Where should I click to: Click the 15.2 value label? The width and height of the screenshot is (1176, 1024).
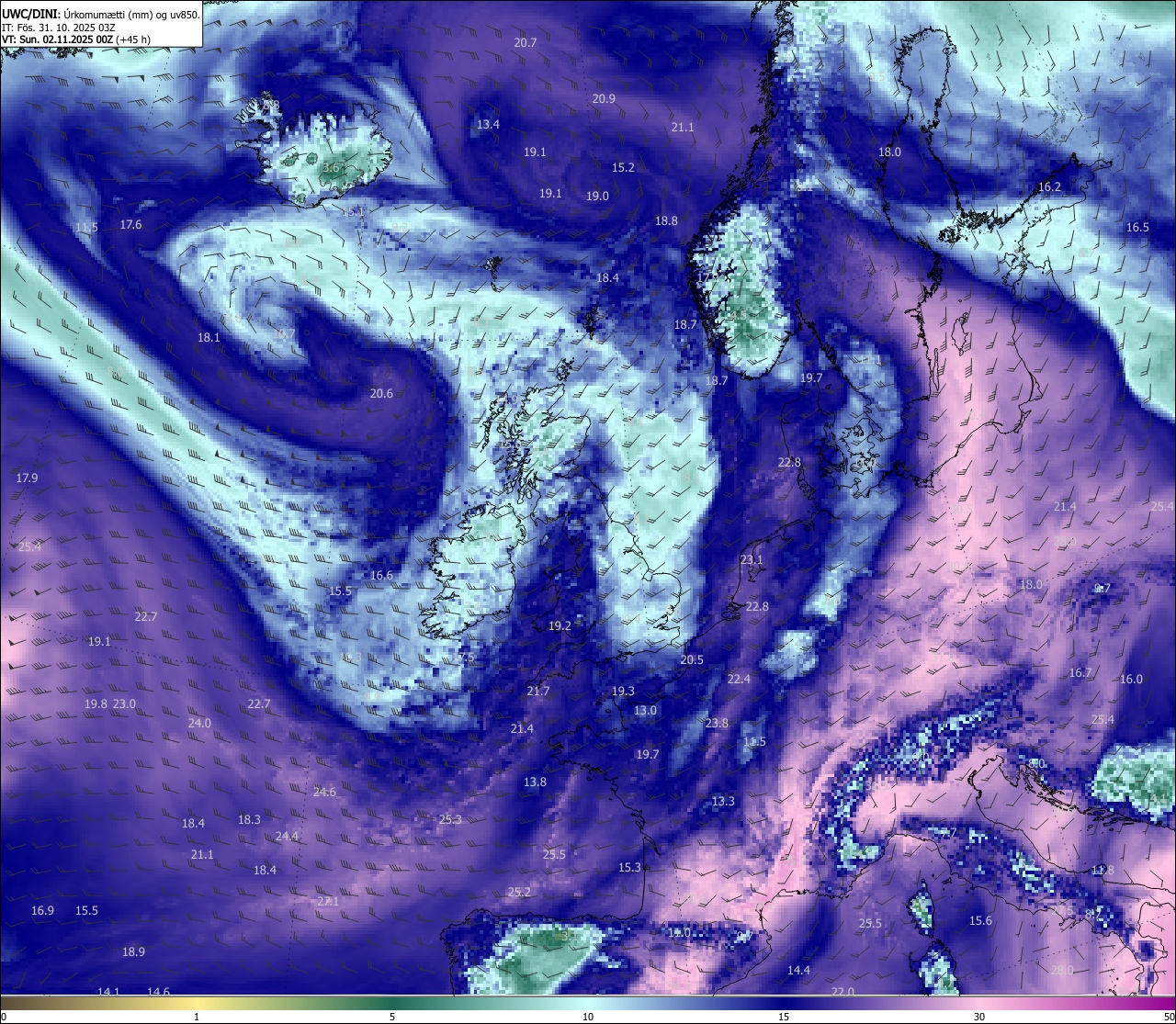click(x=623, y=168)
